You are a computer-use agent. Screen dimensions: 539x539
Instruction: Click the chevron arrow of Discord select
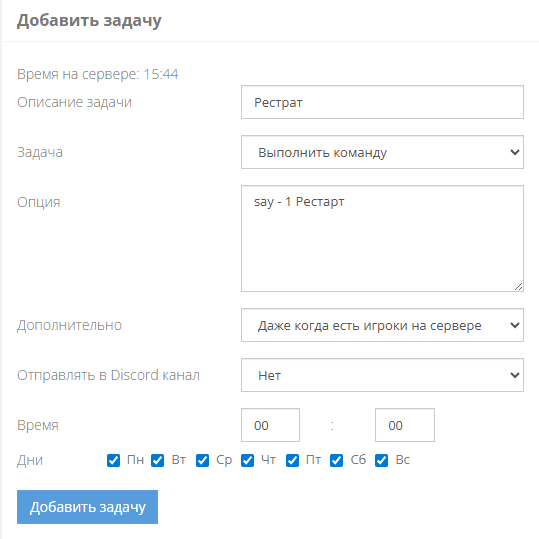tap(515, 375)
